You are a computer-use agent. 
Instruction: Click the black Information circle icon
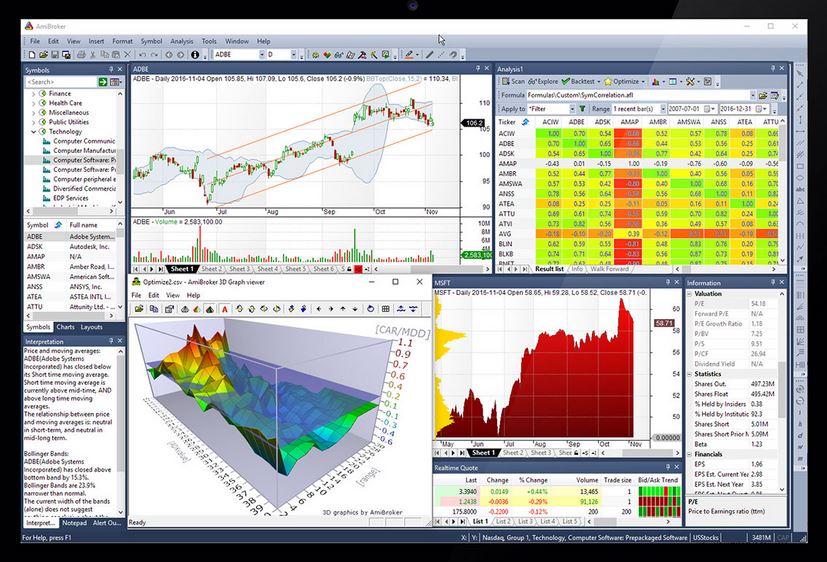click(195, 54)
